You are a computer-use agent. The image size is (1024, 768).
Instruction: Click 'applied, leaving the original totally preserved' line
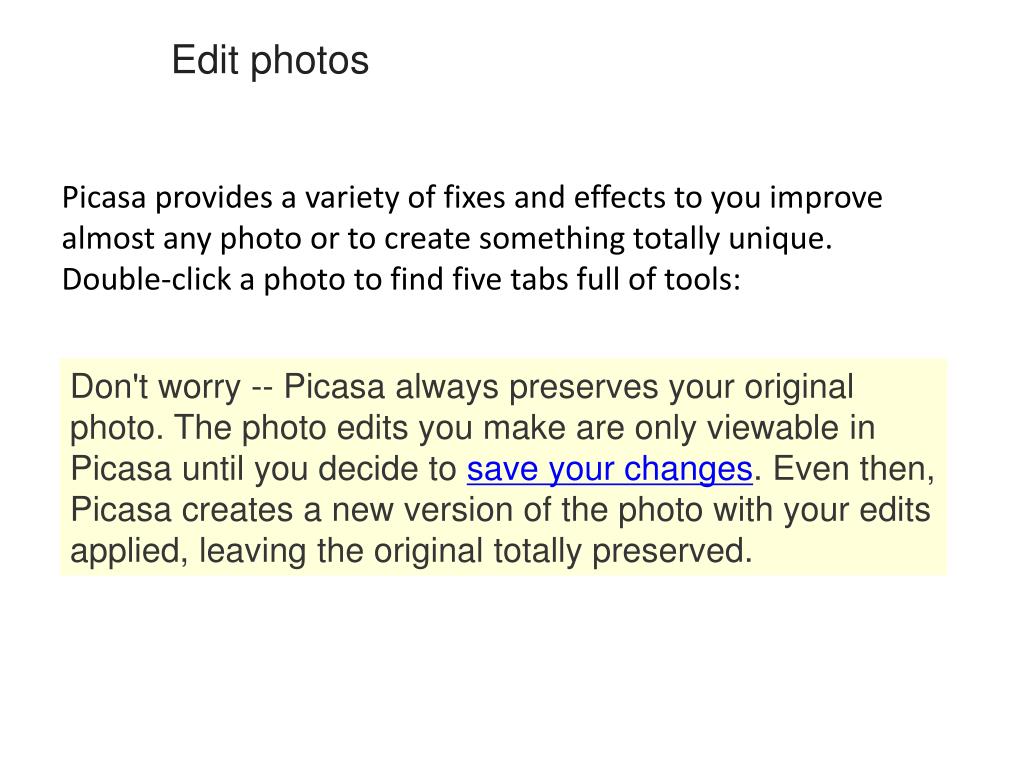coord(411,551)
